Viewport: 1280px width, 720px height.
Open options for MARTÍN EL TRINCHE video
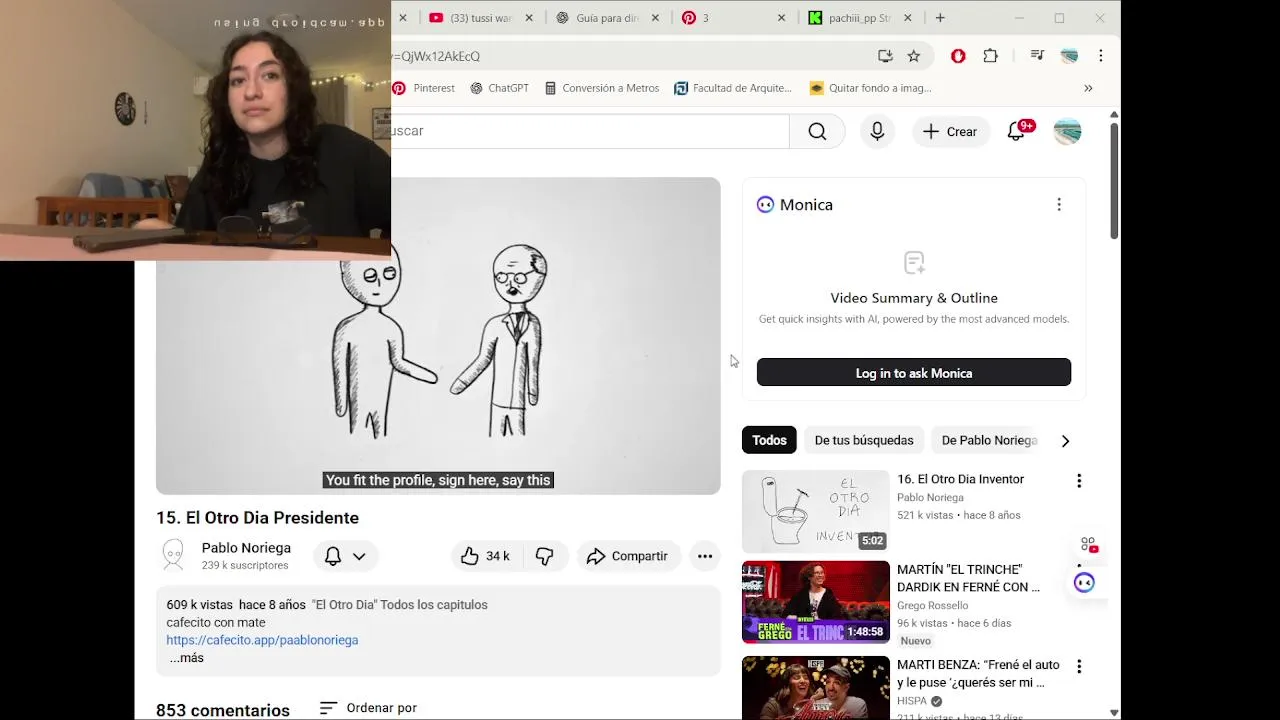tap(1078, 571)
